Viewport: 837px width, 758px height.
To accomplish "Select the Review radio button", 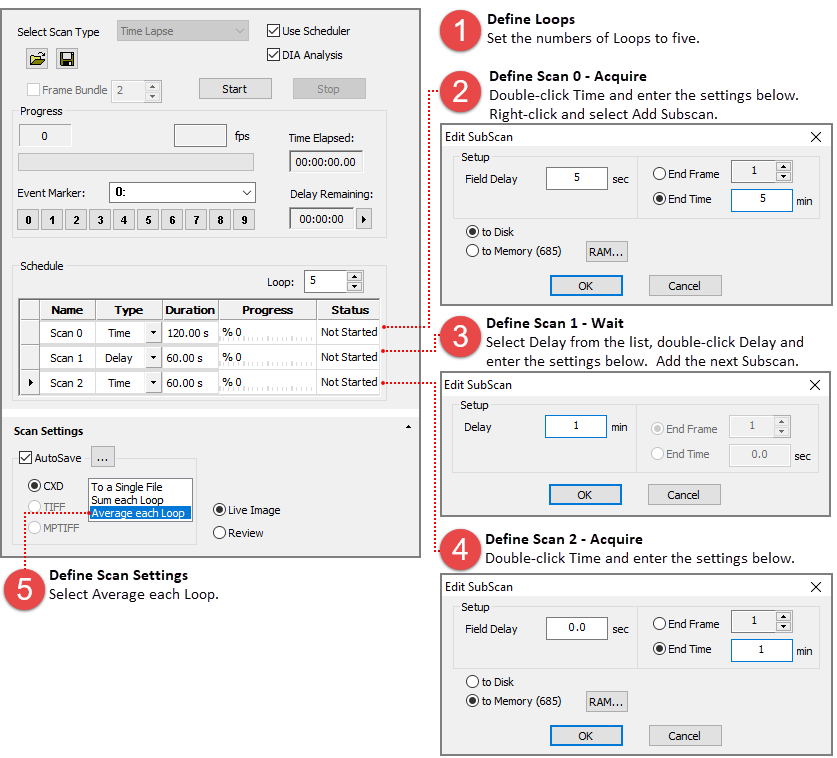I will click(x=220, y=533).
